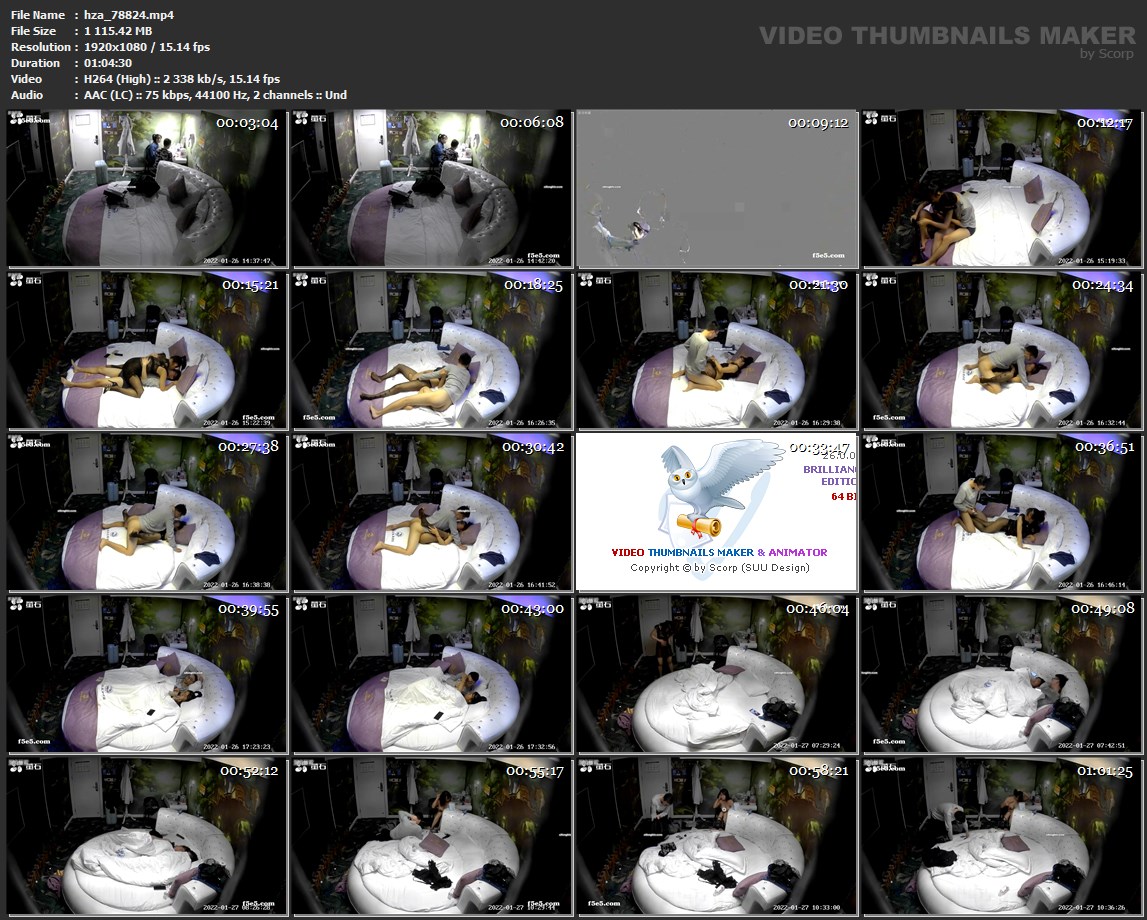Click the VIDEO THUMBNAILS MAKER & ANIMATOR title
This screenshot has width=1147, height=920.
tap(719, 552)
